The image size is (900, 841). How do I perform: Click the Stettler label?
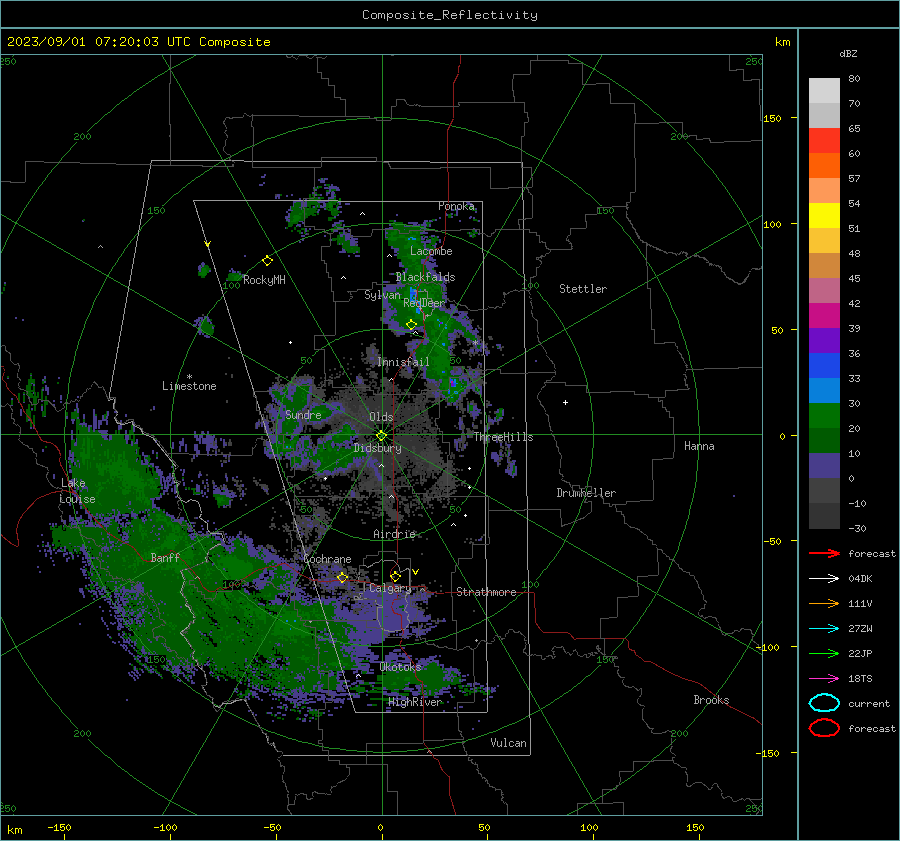pyautogui.click(x=583, y=289)
